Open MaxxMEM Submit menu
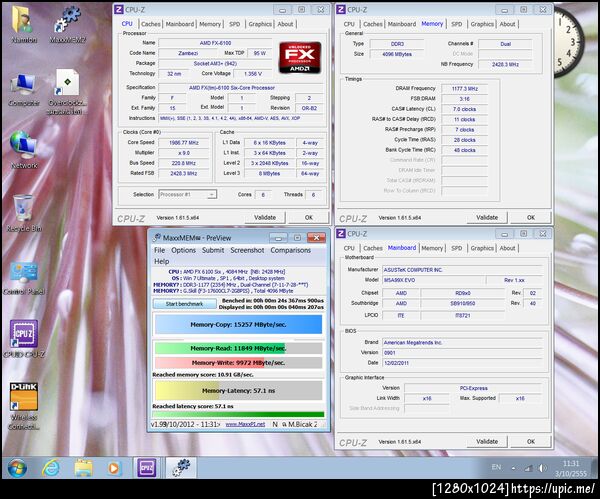600x499 pixels. pos(213,250)
